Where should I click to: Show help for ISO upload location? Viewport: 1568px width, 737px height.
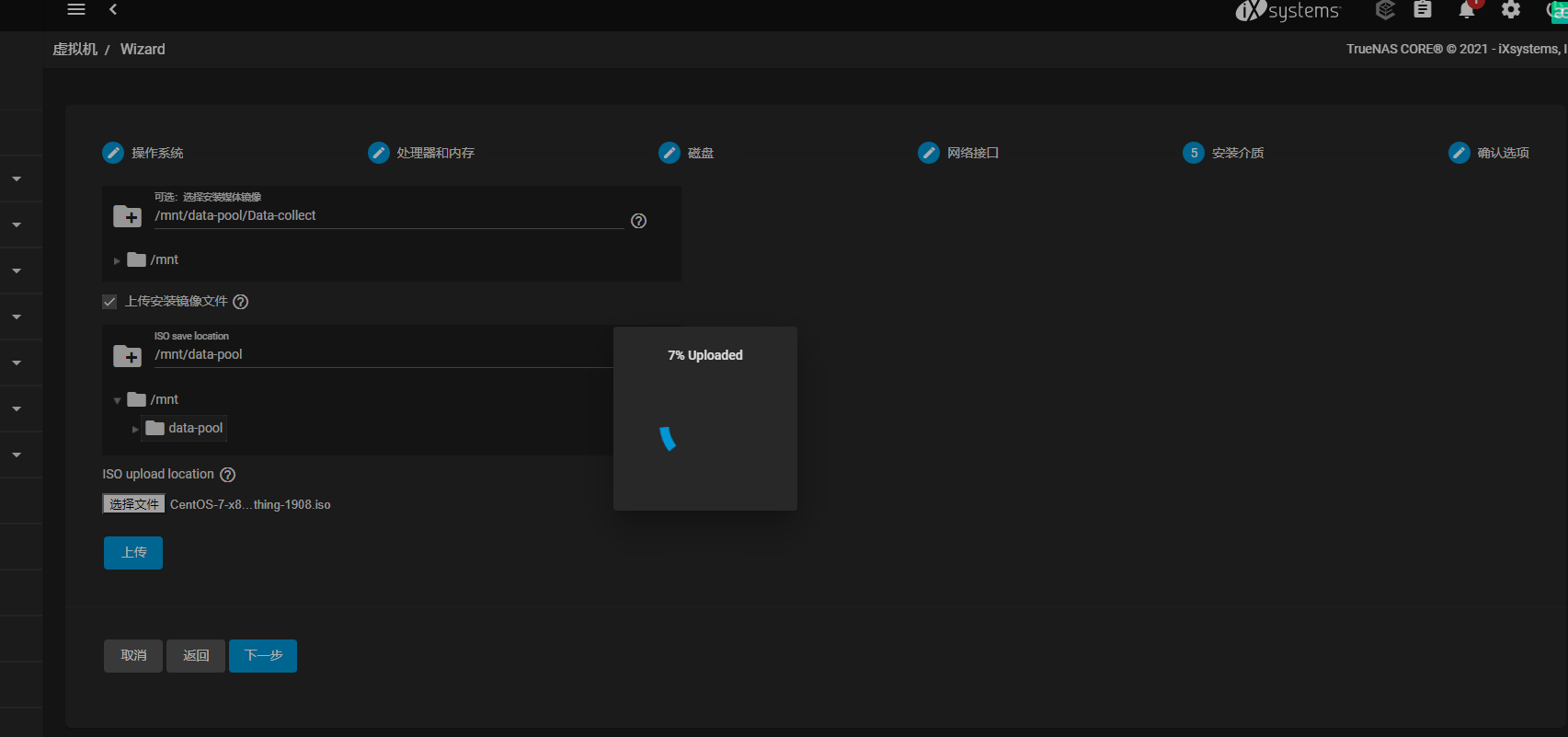pyautogui.click(x=228, y=475)
